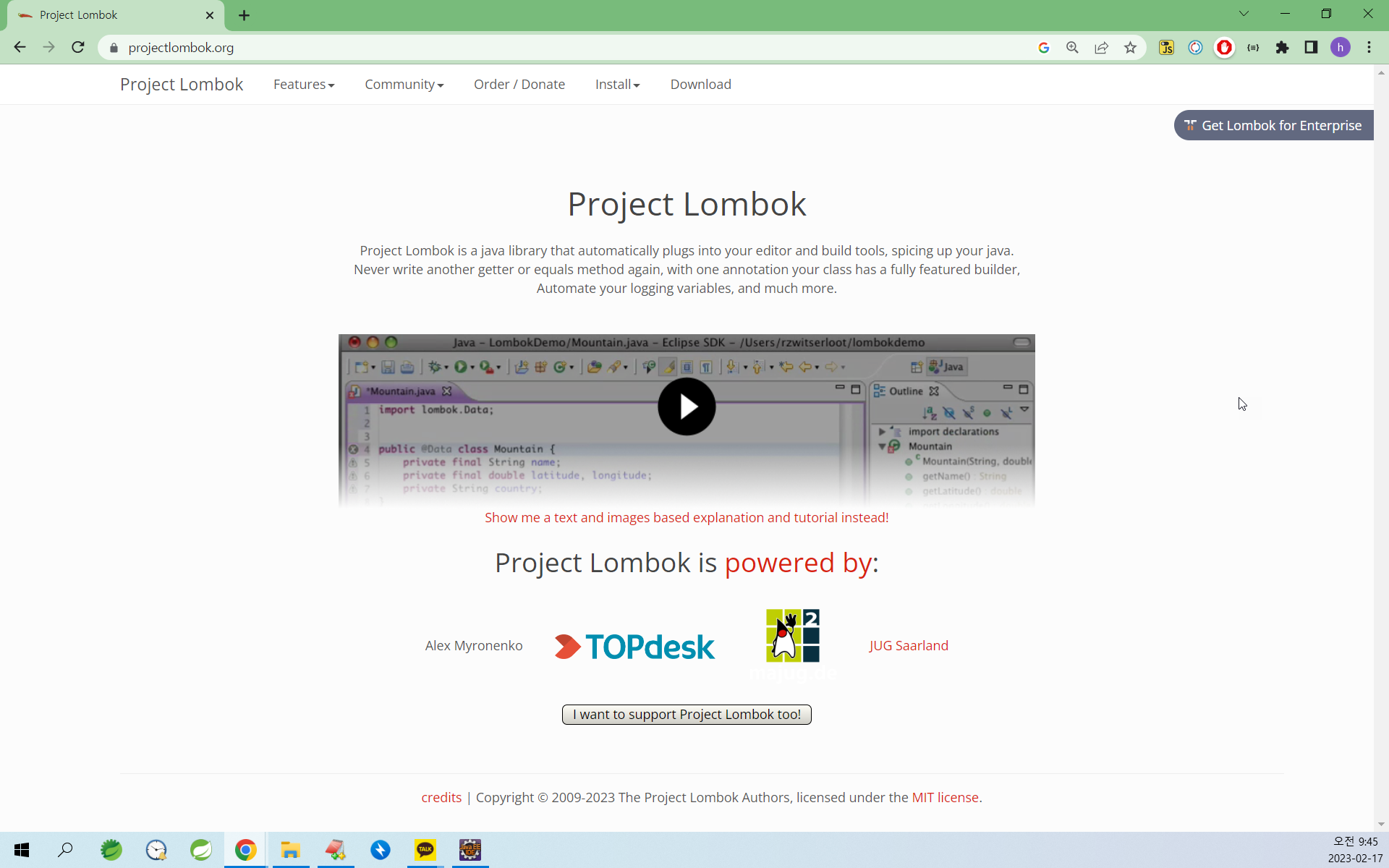Go back to previous page
The width and height of the screenshot is (1389, 868).
point(20,47)
